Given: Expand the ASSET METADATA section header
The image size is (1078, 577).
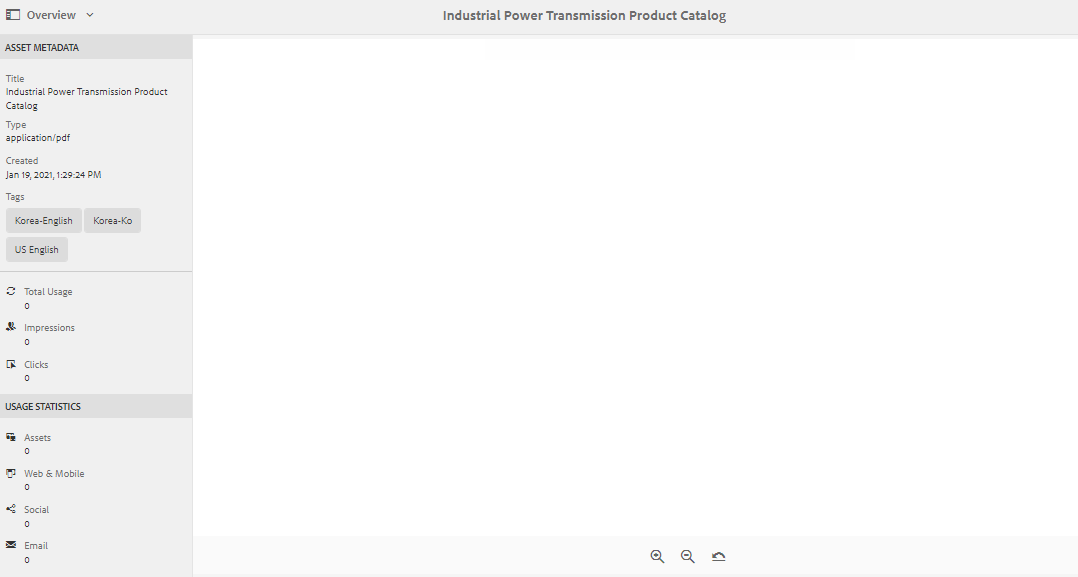Looking at the screenshot, I should point(43,46).
